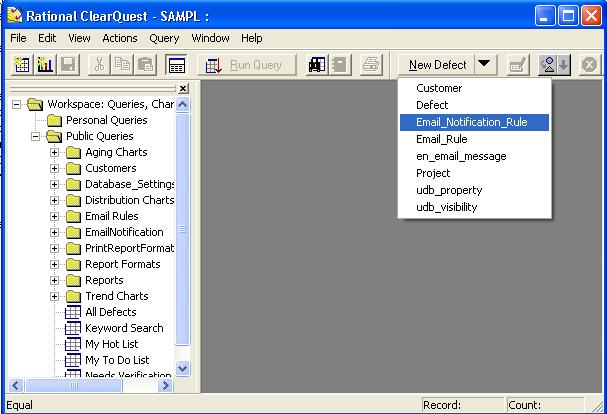Click the Paste clipboard icon
The height and width of the screenshot is (414, 607).
[x=146, y=65]
